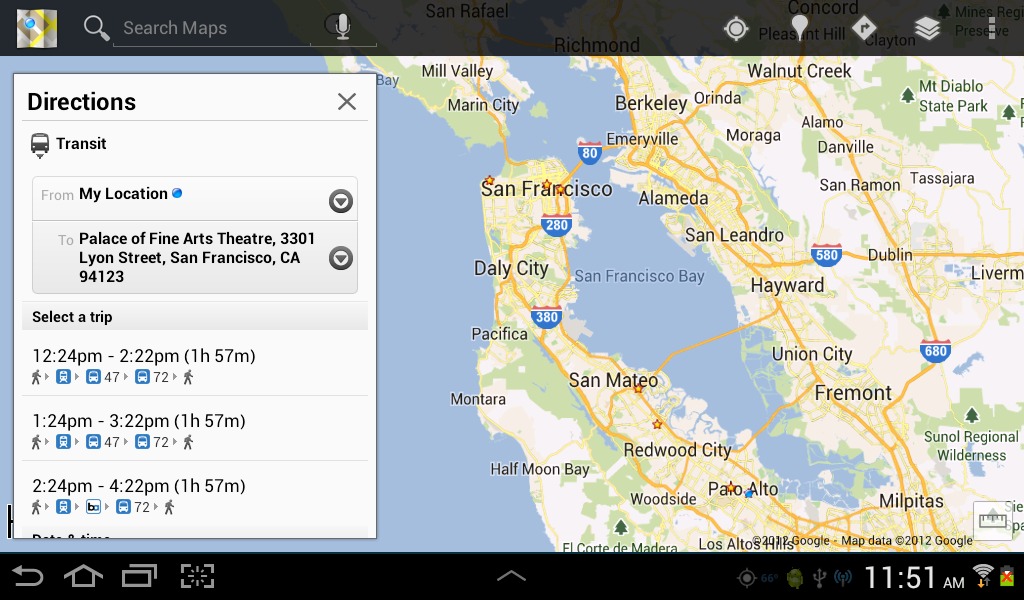The width and height of the screenshot is (1024, 600).
Task: Tap the Select a trip header
Action: pyautogui.click(x=195, y=317)
